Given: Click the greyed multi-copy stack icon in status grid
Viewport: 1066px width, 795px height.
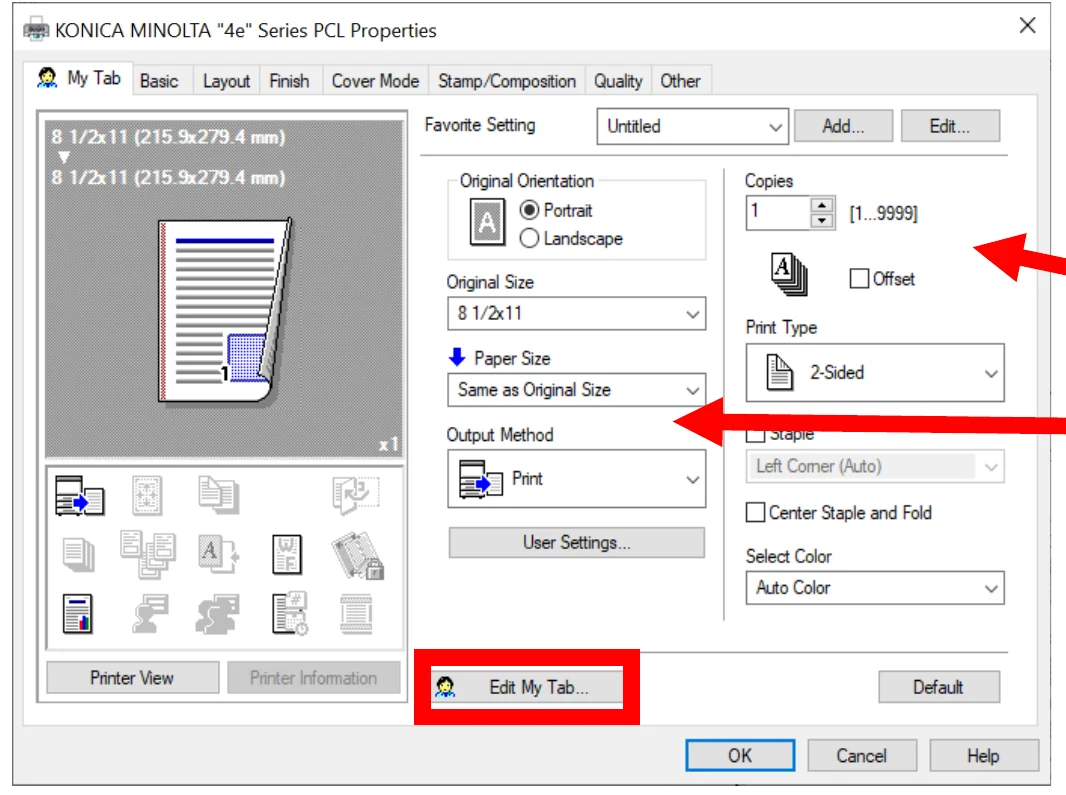Looking at the screenshot, I should click(79, 555).
